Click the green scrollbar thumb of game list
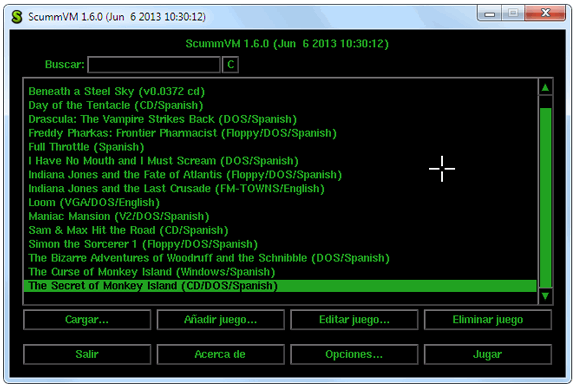This screenshot has height=388, width=575. point(545,197)
